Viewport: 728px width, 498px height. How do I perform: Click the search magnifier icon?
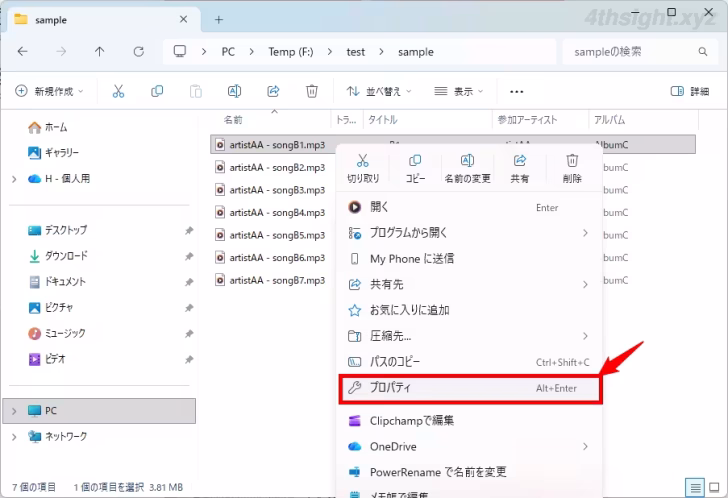702,52
